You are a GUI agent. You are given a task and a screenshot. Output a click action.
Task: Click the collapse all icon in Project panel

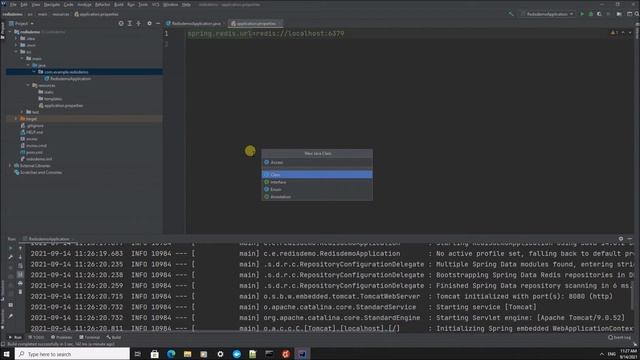pyautogui.click(x=139, y=24)
